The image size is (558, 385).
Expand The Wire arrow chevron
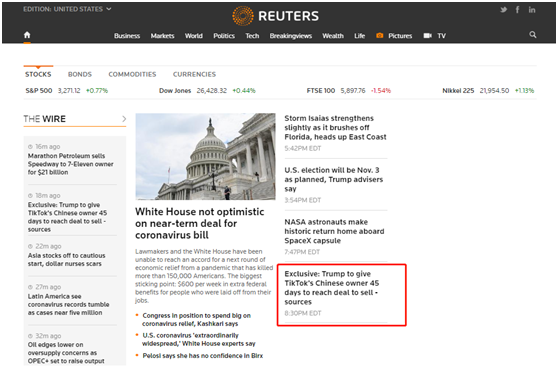coord(124,119)
